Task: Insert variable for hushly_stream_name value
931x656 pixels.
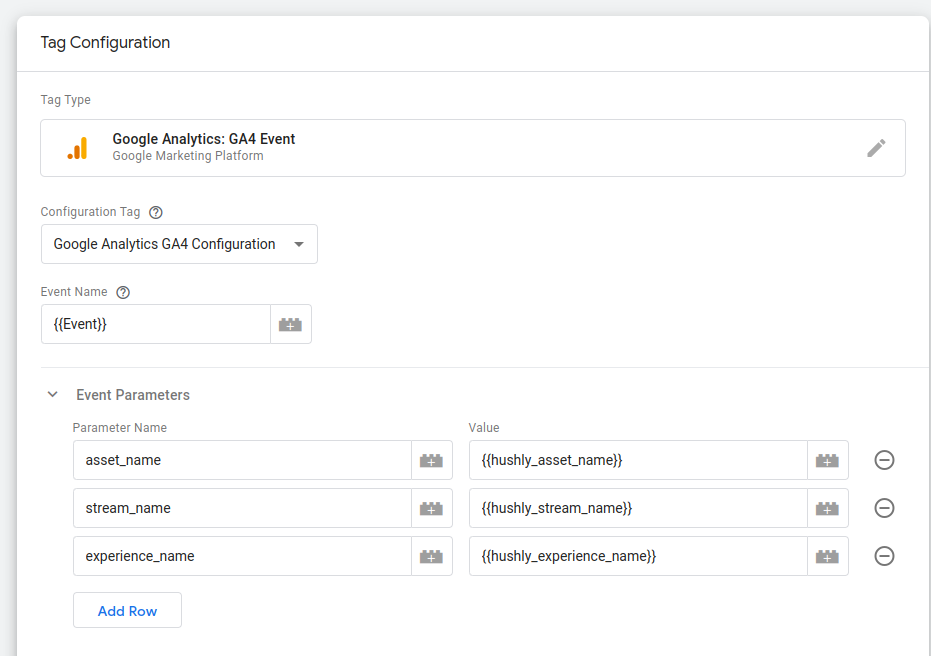Action: click(x=827, y=508)
